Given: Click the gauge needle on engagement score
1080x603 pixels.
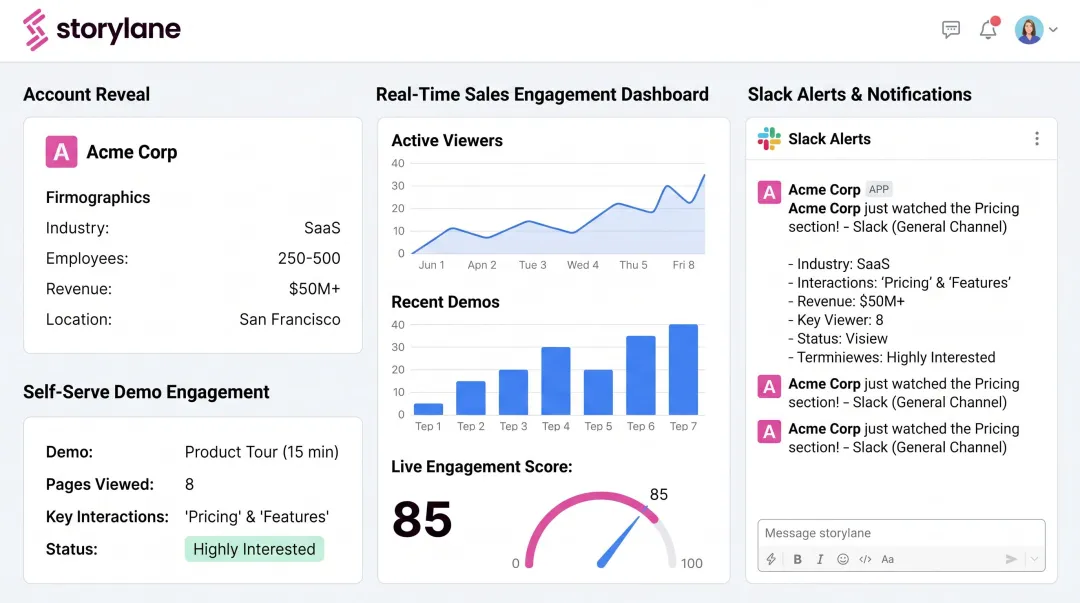Looking at the screenshot, I should tap(619, 542).
